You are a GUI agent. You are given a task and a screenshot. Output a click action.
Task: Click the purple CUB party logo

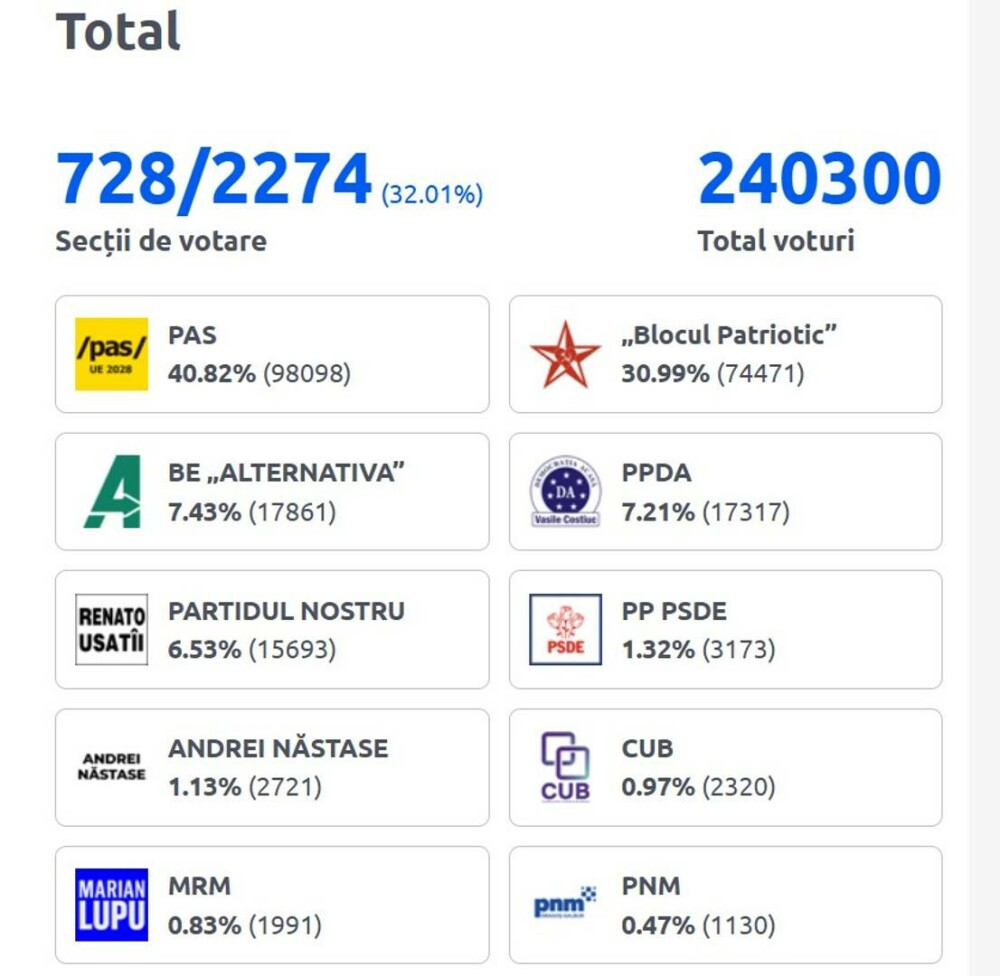pyautogui.click(x=565, y=767)
